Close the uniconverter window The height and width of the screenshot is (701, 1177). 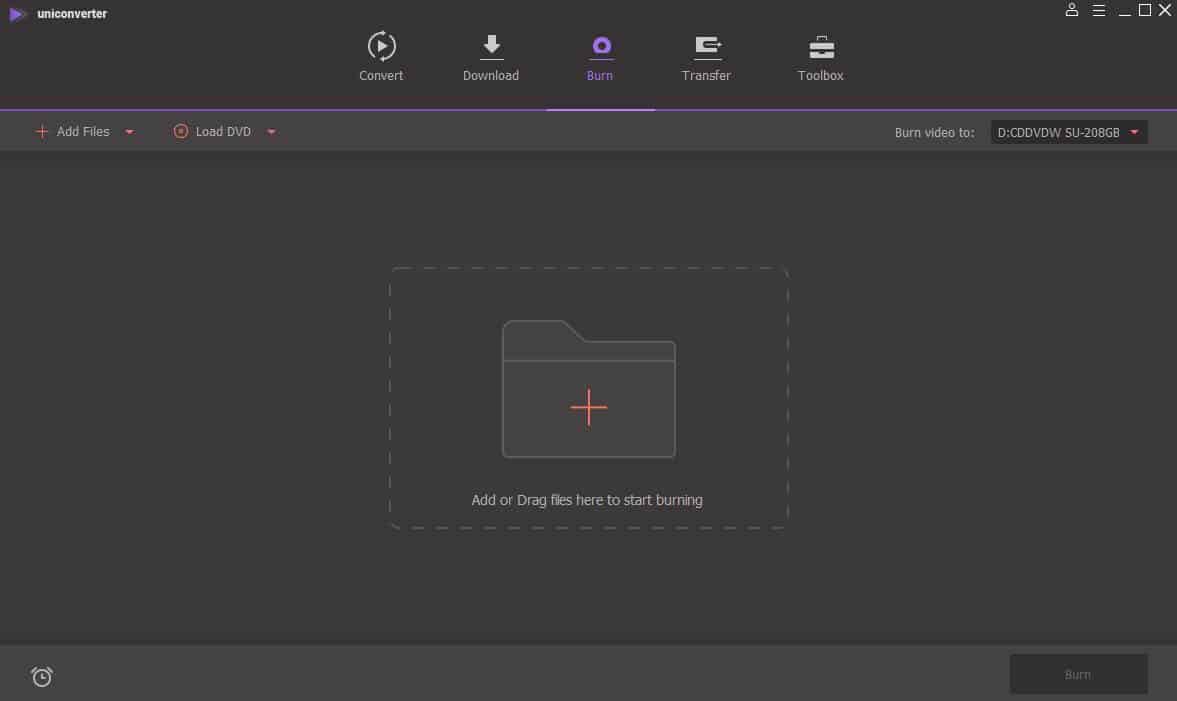pyautogui.click(x=1164, y=10)
